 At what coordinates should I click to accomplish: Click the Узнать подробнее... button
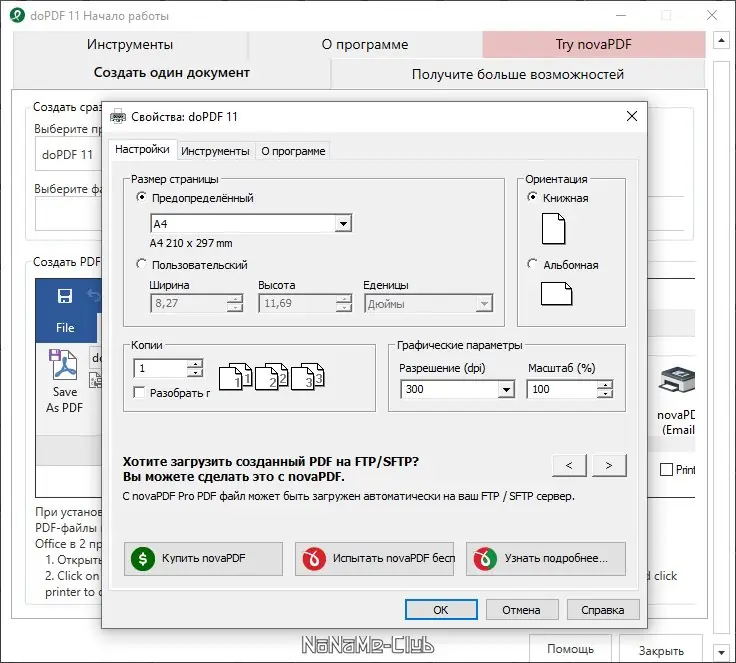tap(545, 559)
